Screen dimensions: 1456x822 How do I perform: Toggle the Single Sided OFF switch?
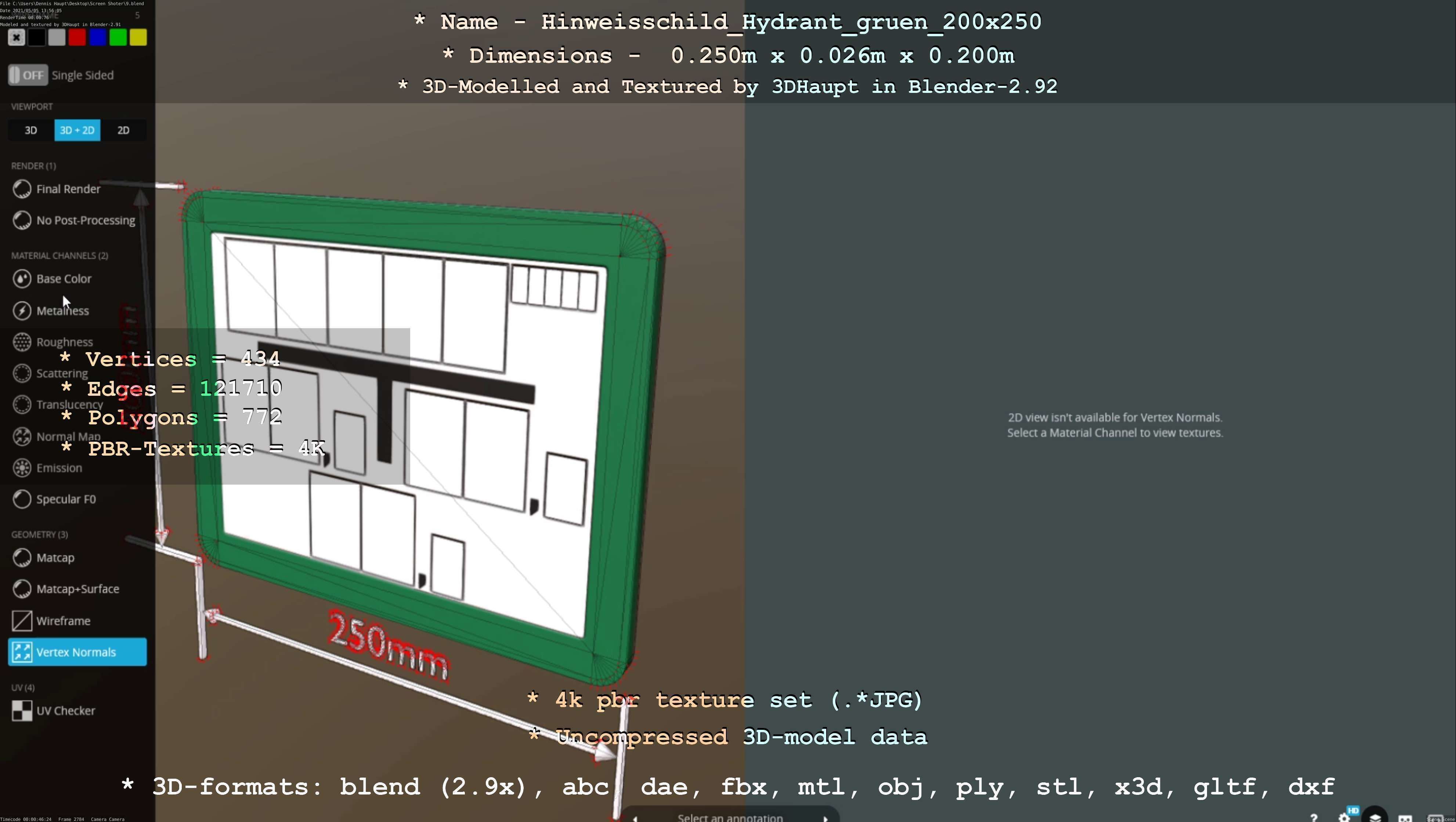click(x=28, y=75)
